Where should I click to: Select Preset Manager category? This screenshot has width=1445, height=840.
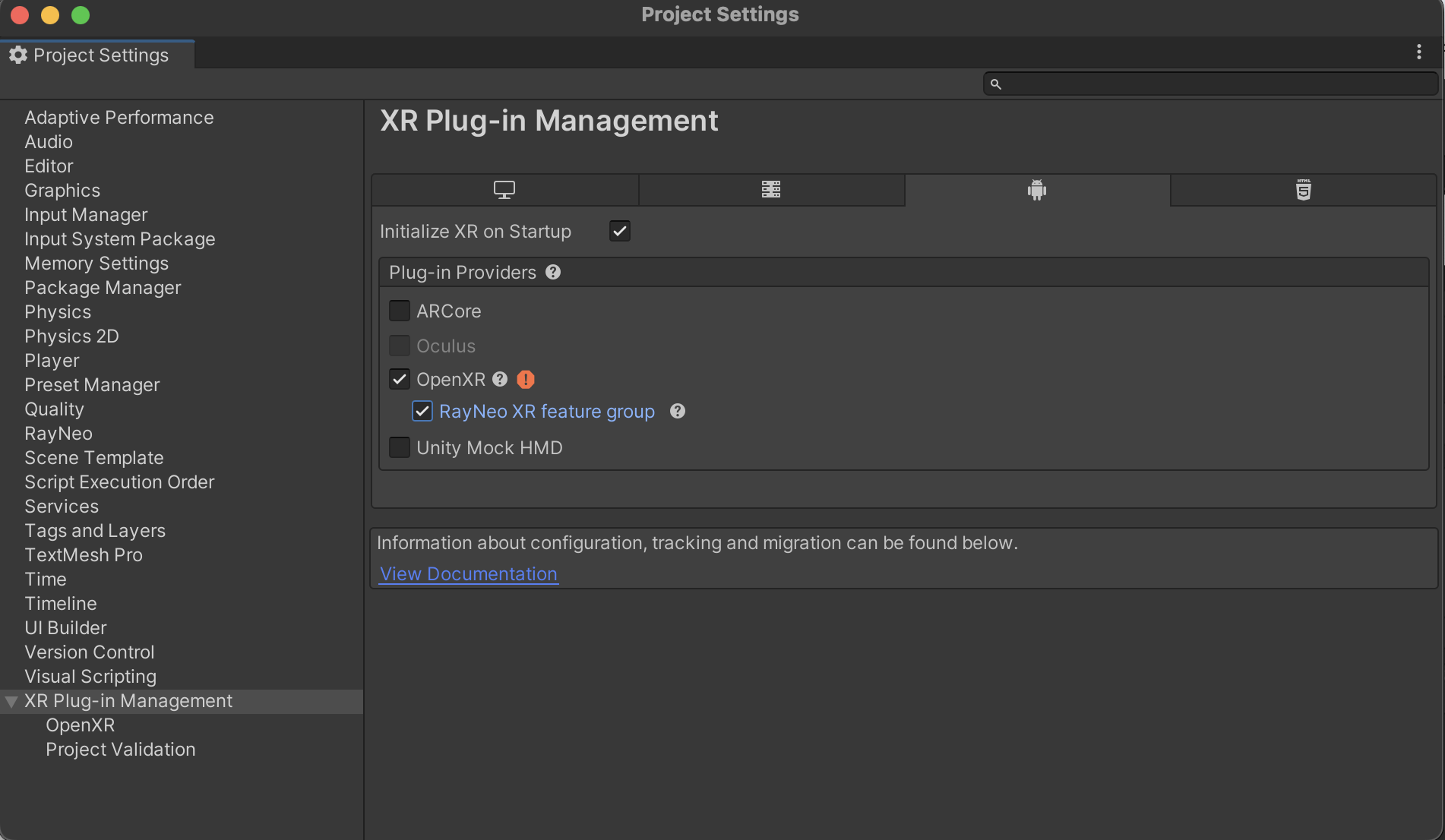click(92, 385)
